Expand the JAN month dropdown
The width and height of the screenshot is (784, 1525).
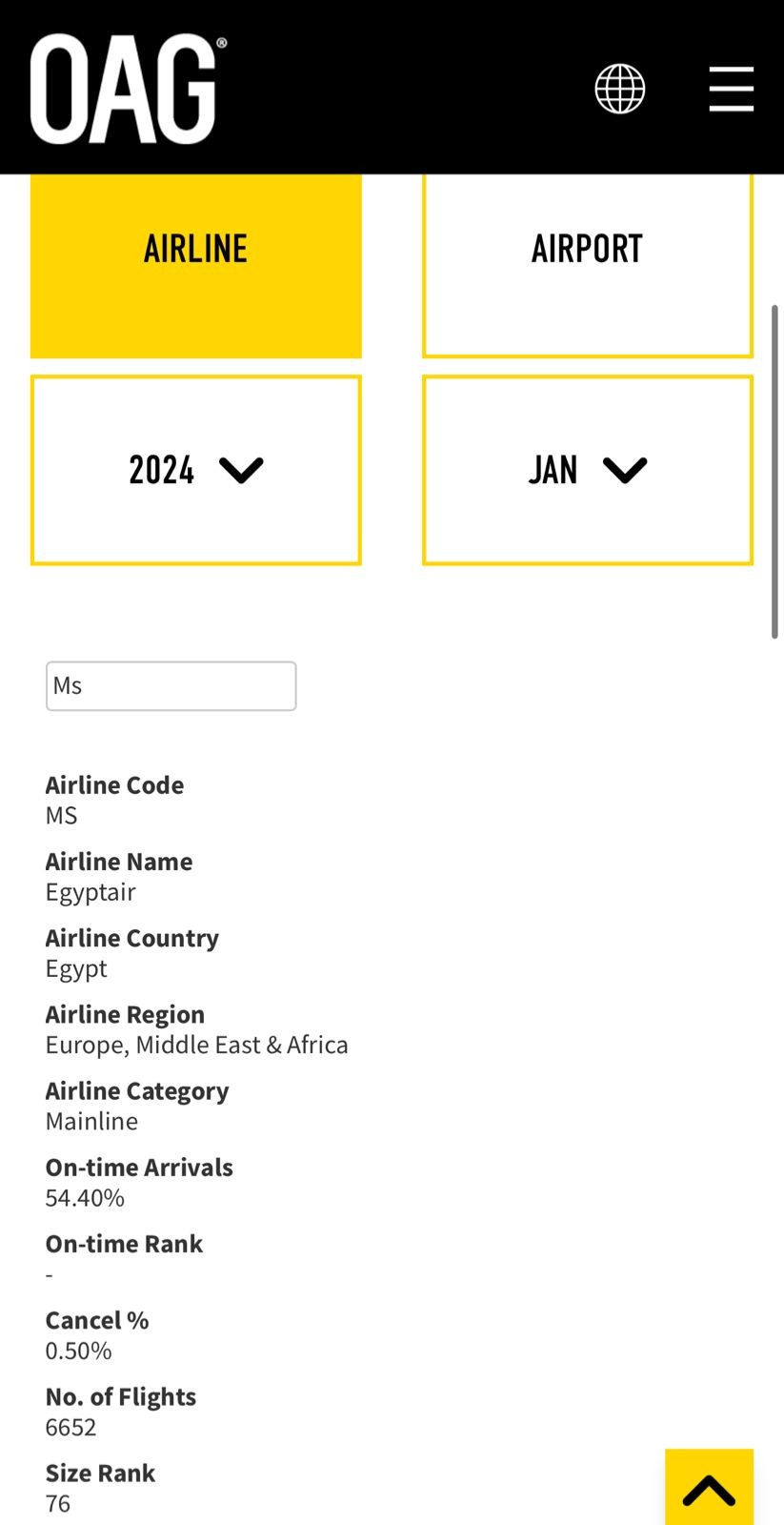point(587,470)
